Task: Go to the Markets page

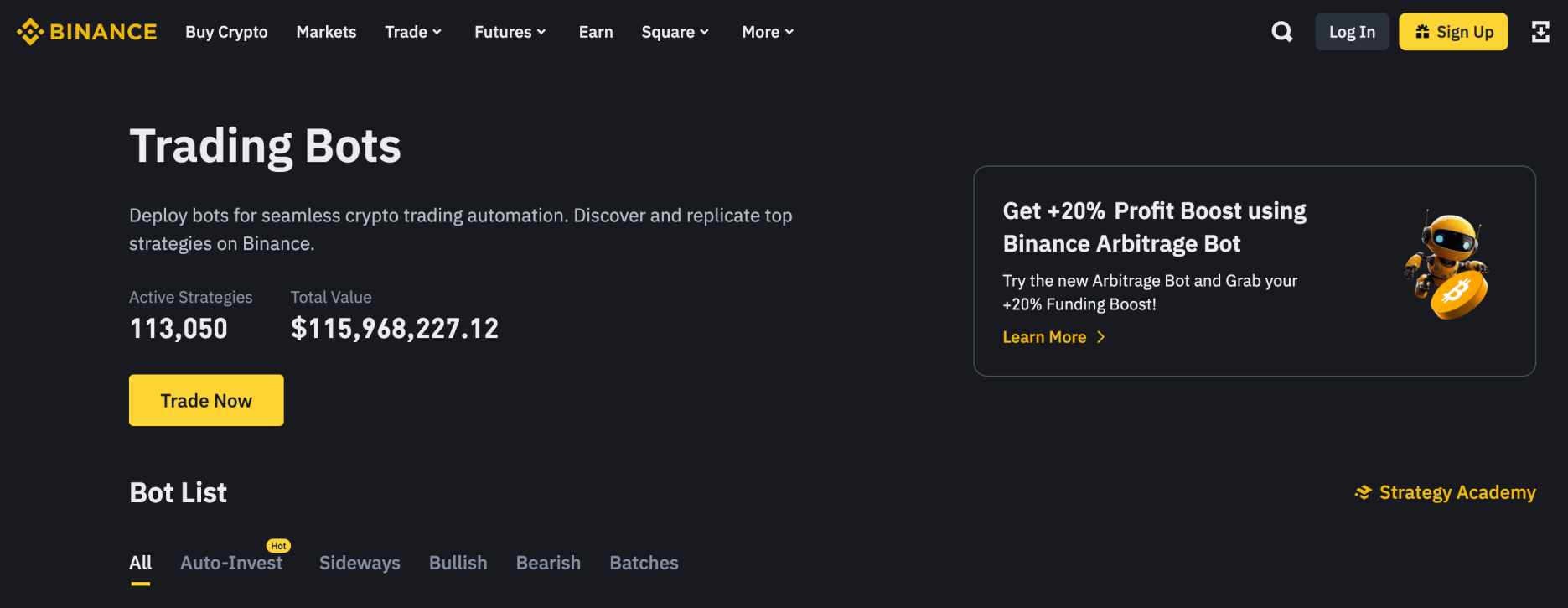Action: [326, 32]
